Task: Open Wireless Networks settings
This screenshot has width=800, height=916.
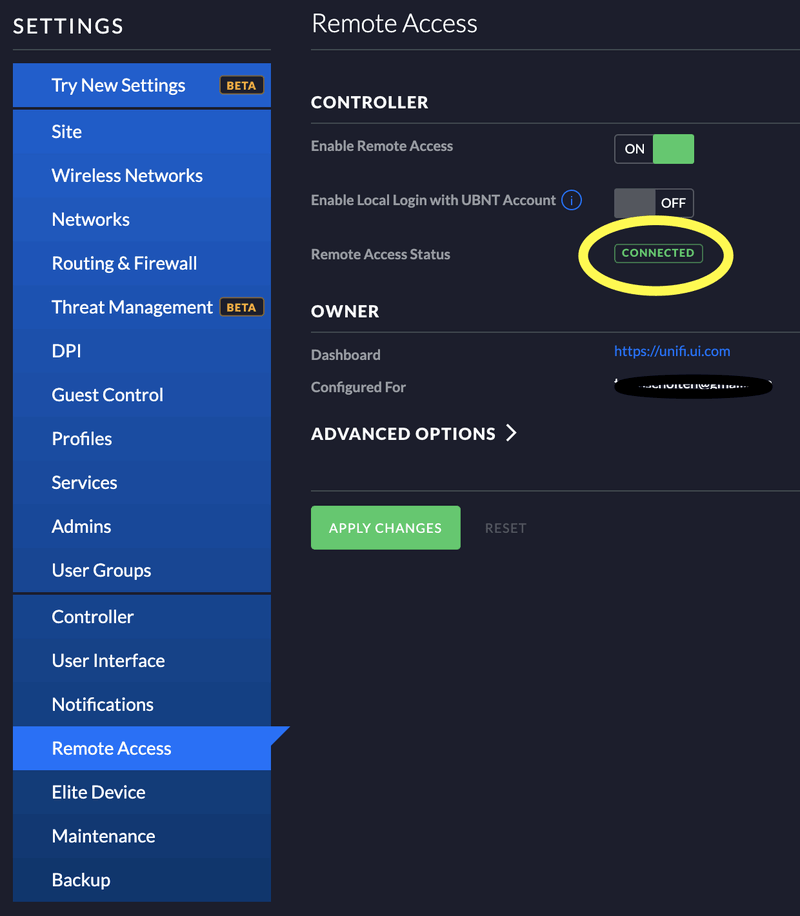Action: (127, 176)
